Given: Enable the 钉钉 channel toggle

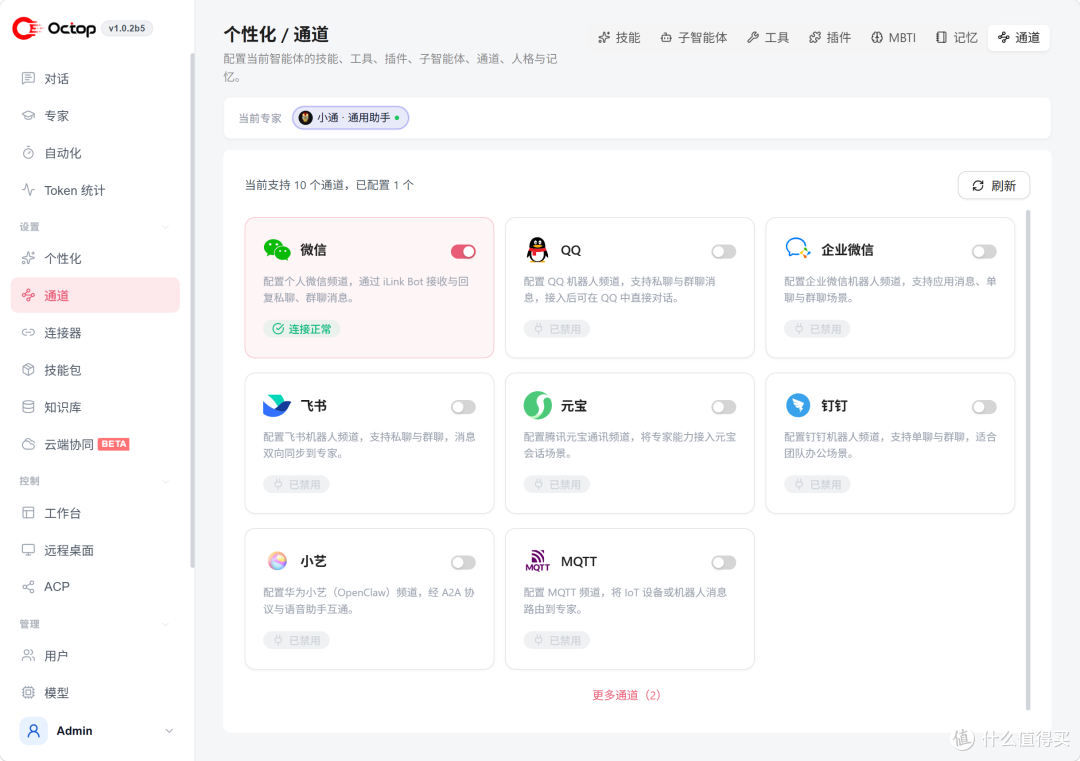Looking at the screenshot, I should point(984,407).
